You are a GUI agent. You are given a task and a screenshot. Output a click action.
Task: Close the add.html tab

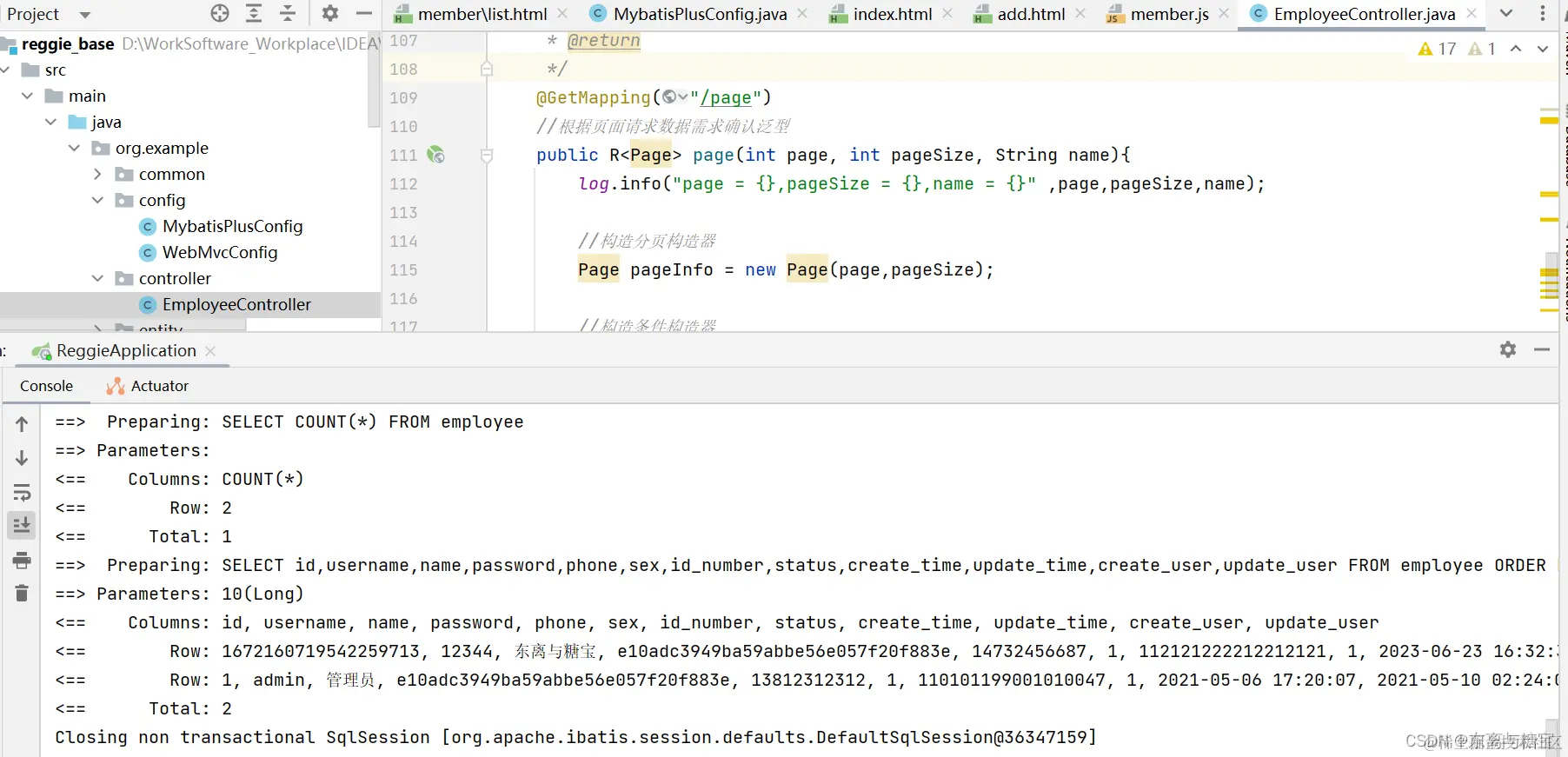pyautogui.click(x=1080, y=14)
